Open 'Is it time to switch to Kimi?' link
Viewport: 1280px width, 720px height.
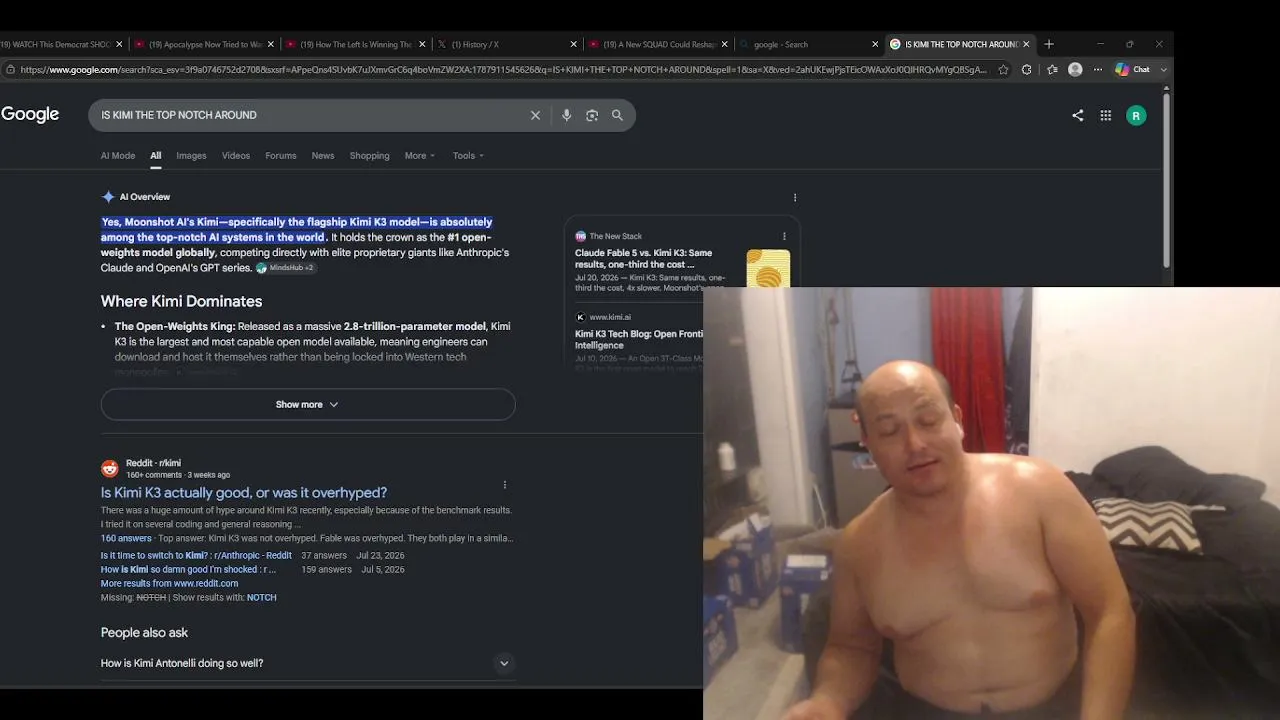click(196, 556)
